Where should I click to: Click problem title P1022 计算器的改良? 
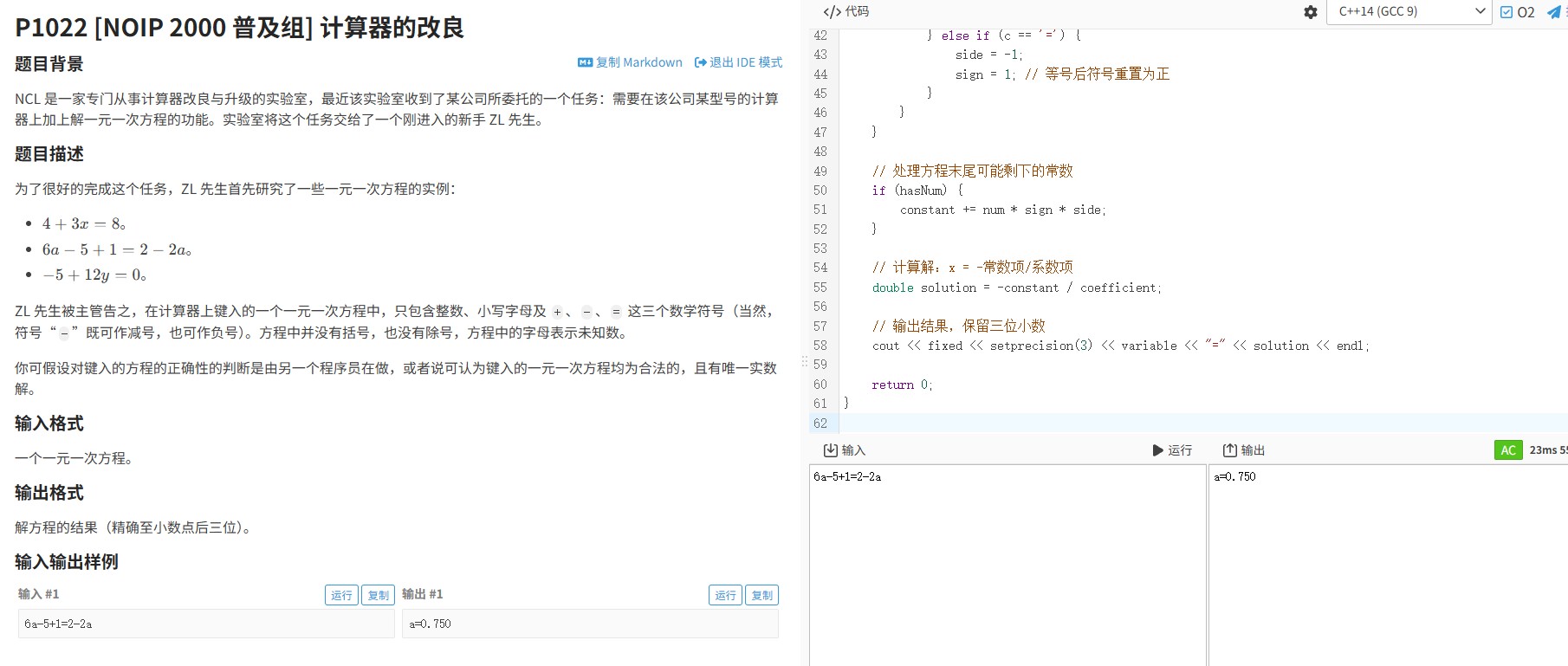(239, 28)
